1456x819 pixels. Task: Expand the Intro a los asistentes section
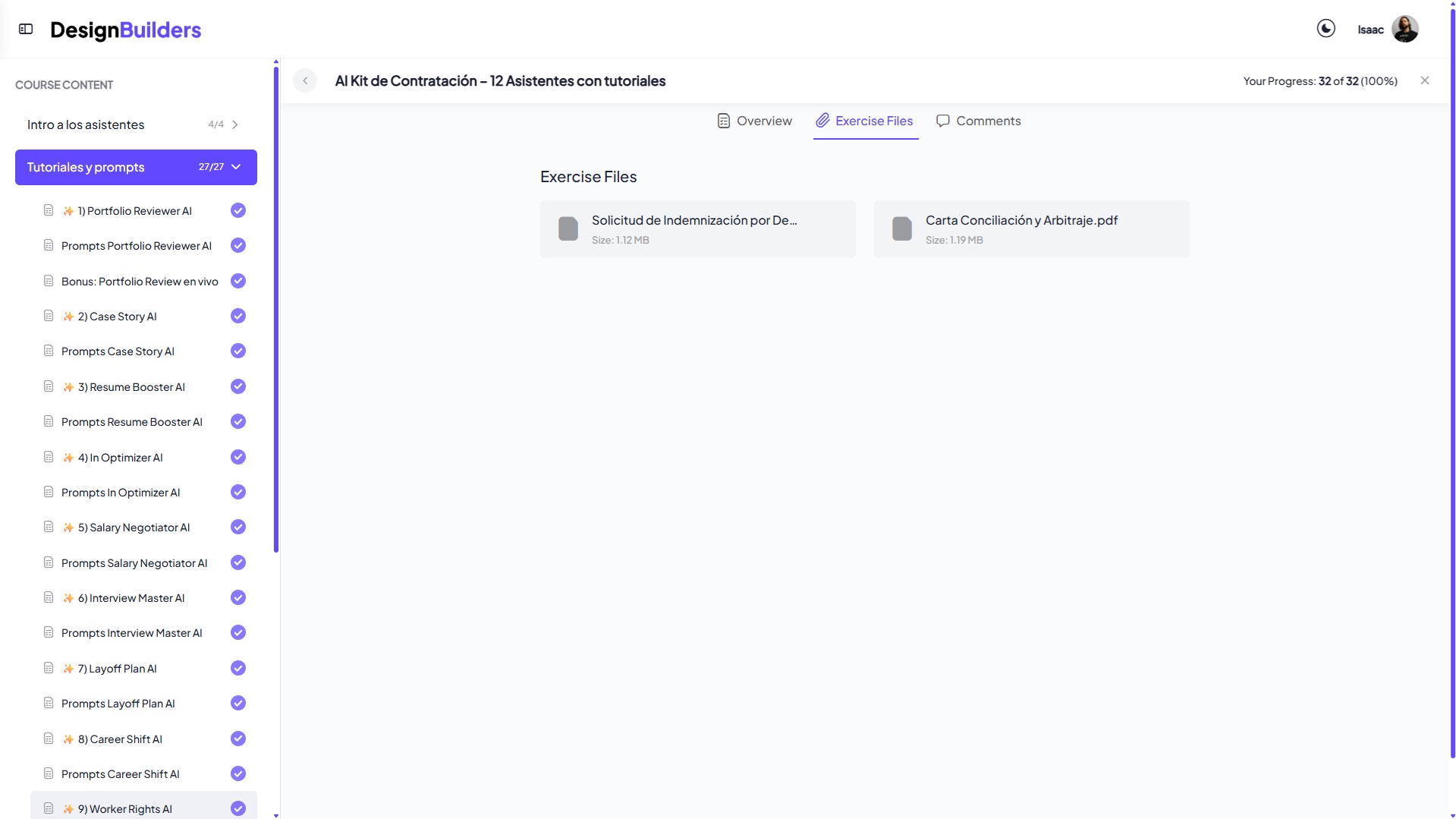click(x=234, y=124)
